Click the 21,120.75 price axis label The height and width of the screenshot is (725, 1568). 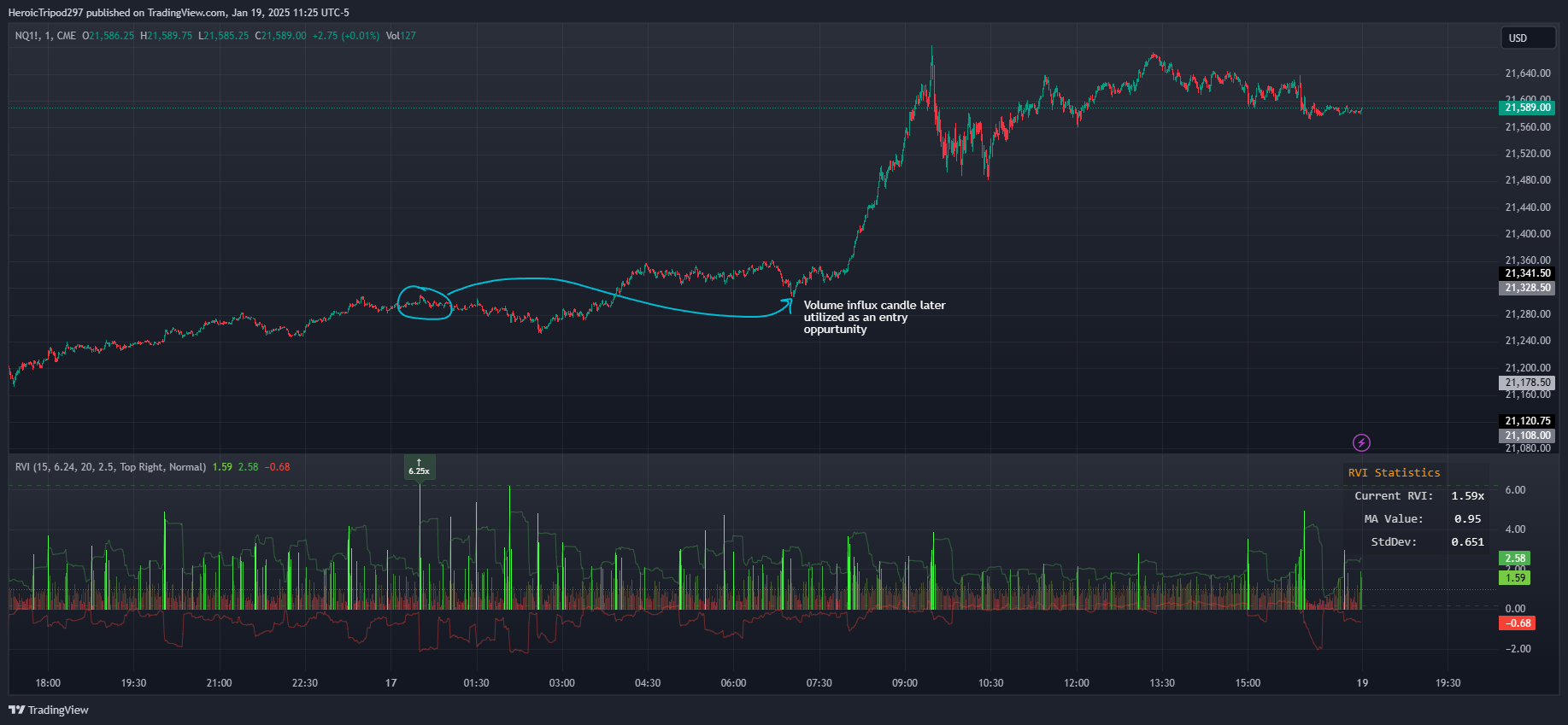click(1527, 421)
